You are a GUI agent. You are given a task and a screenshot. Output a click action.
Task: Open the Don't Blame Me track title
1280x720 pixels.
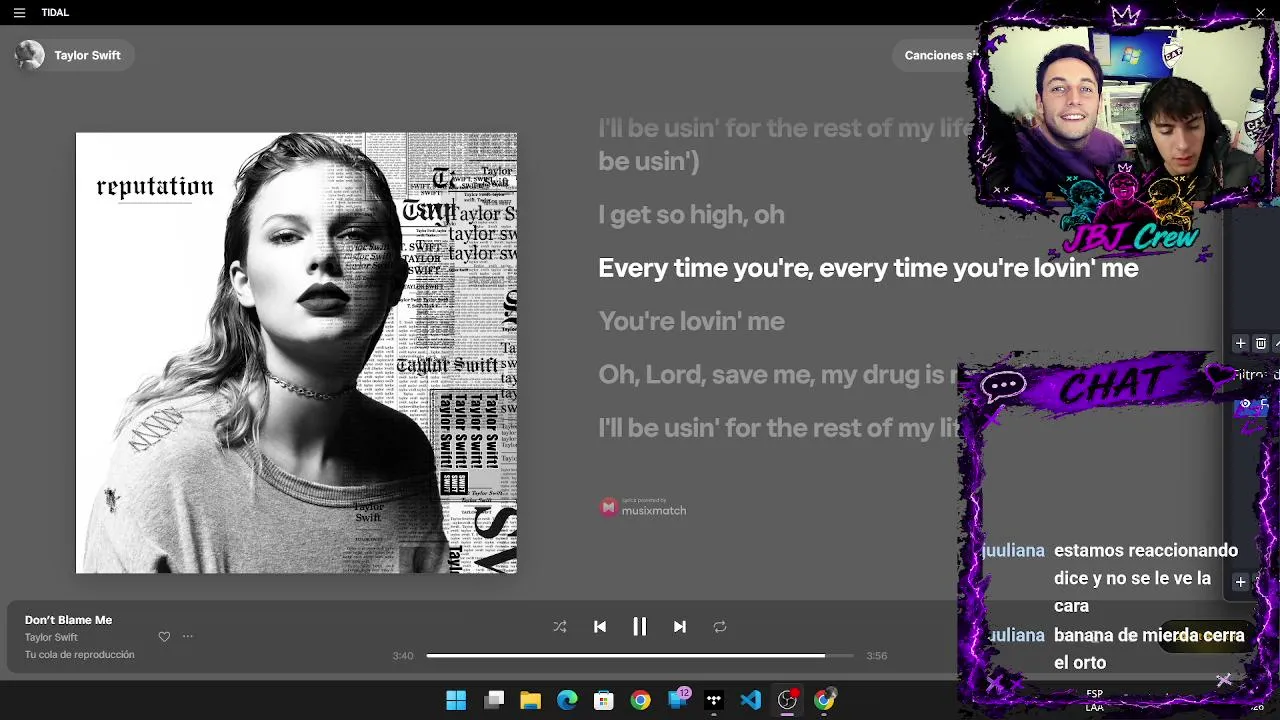point(68,620)
